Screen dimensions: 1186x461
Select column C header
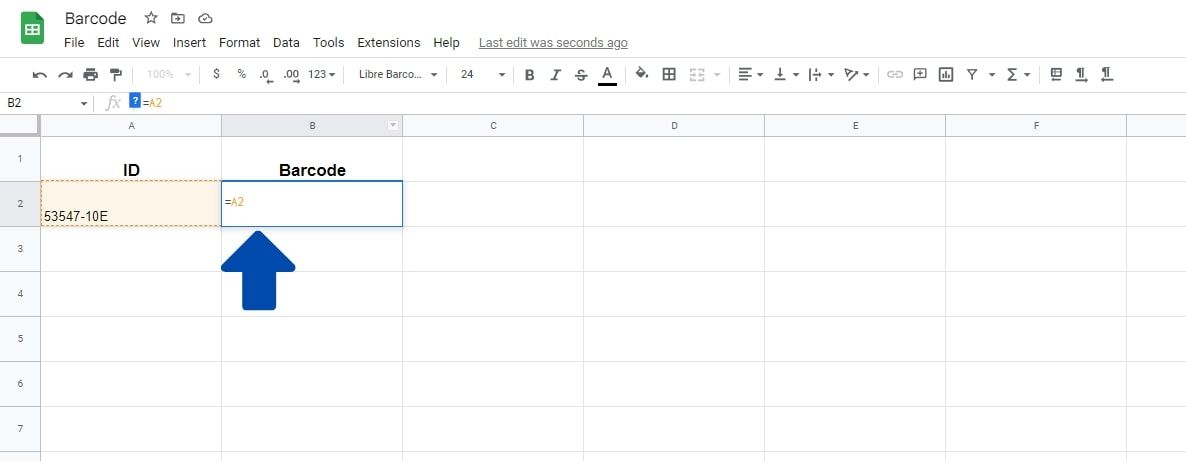coord(493,126)
